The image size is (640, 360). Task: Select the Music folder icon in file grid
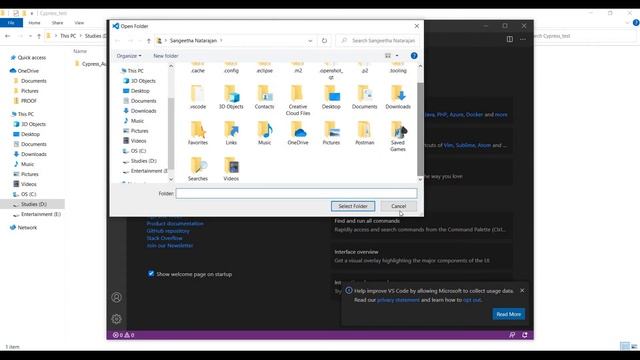[x=264, y=133]
